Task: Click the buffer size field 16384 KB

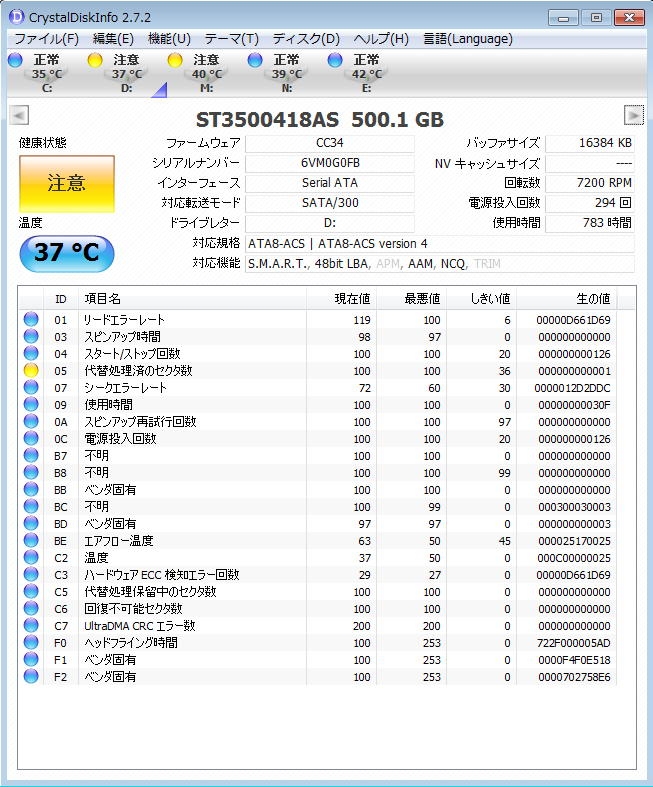Action: pyautogui.click(x=589, y=143)
